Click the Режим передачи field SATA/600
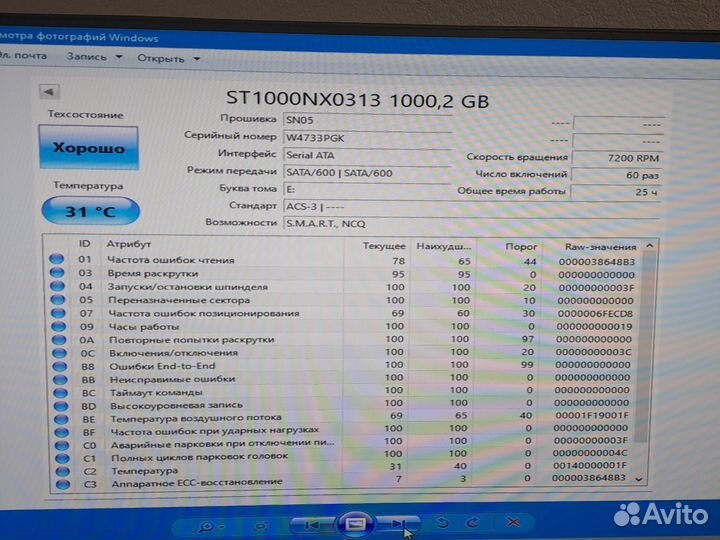The image size is (720, 540). [367, 173]
